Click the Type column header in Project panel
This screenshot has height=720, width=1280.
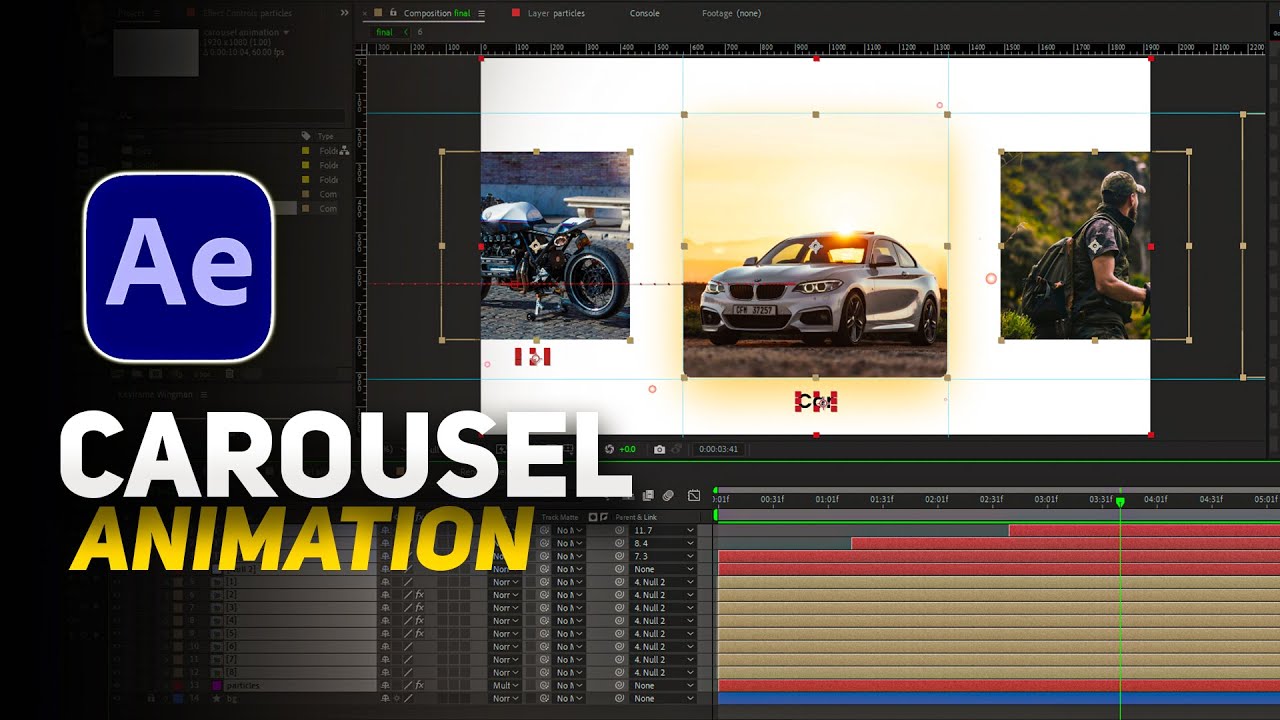pyautogui.click(x=325, y=136)
